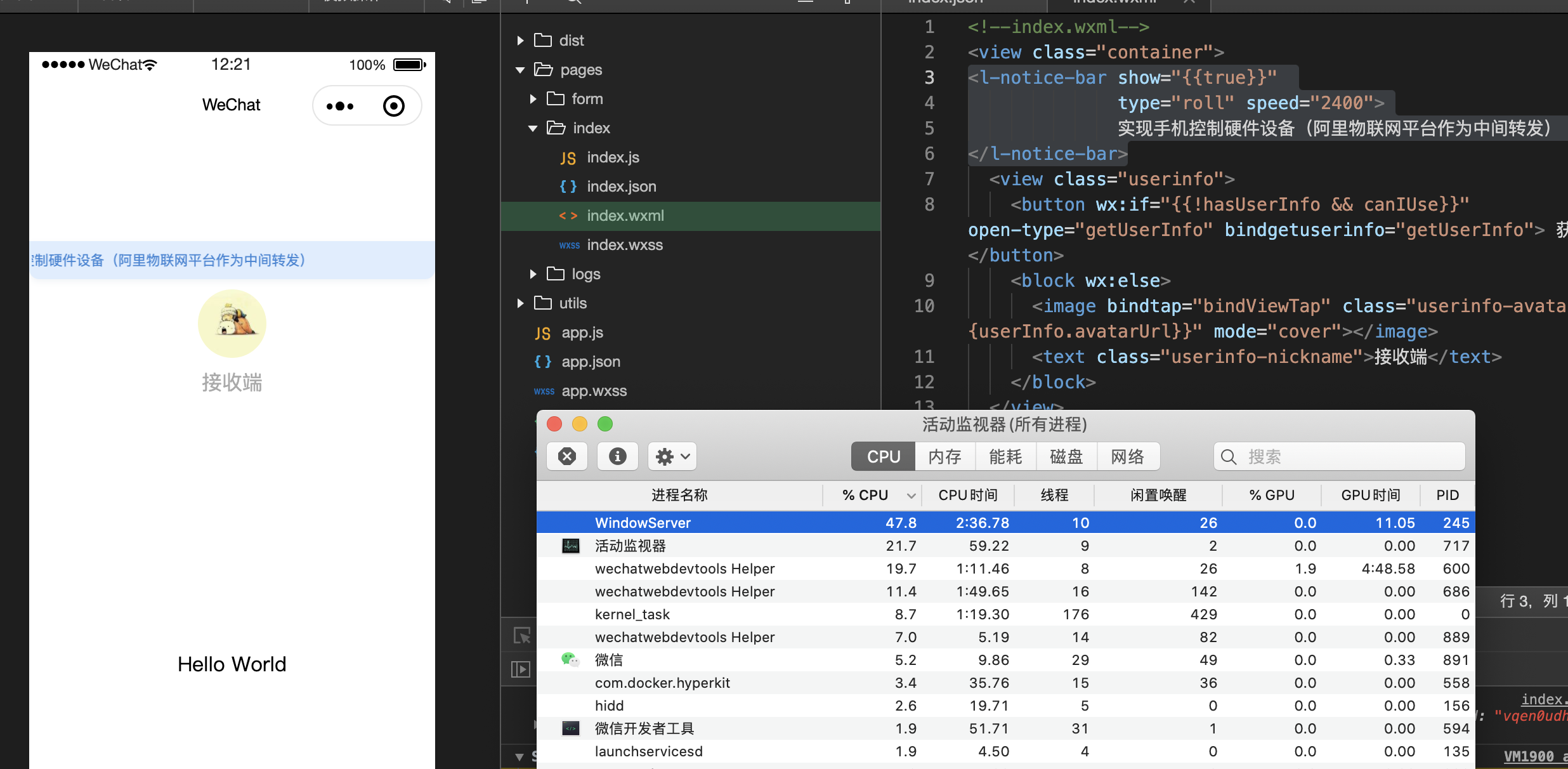
Task: Switch to the 内存 tab in Activity Monitor
Action: pos(944,456)
